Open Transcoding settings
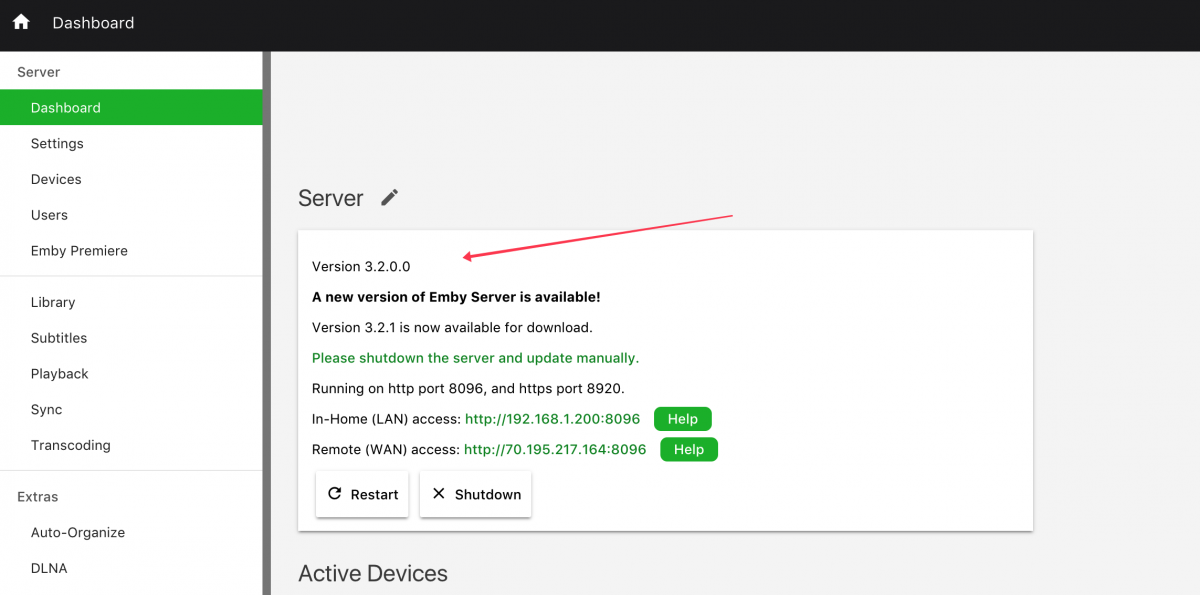 click(x=71, y=445)
